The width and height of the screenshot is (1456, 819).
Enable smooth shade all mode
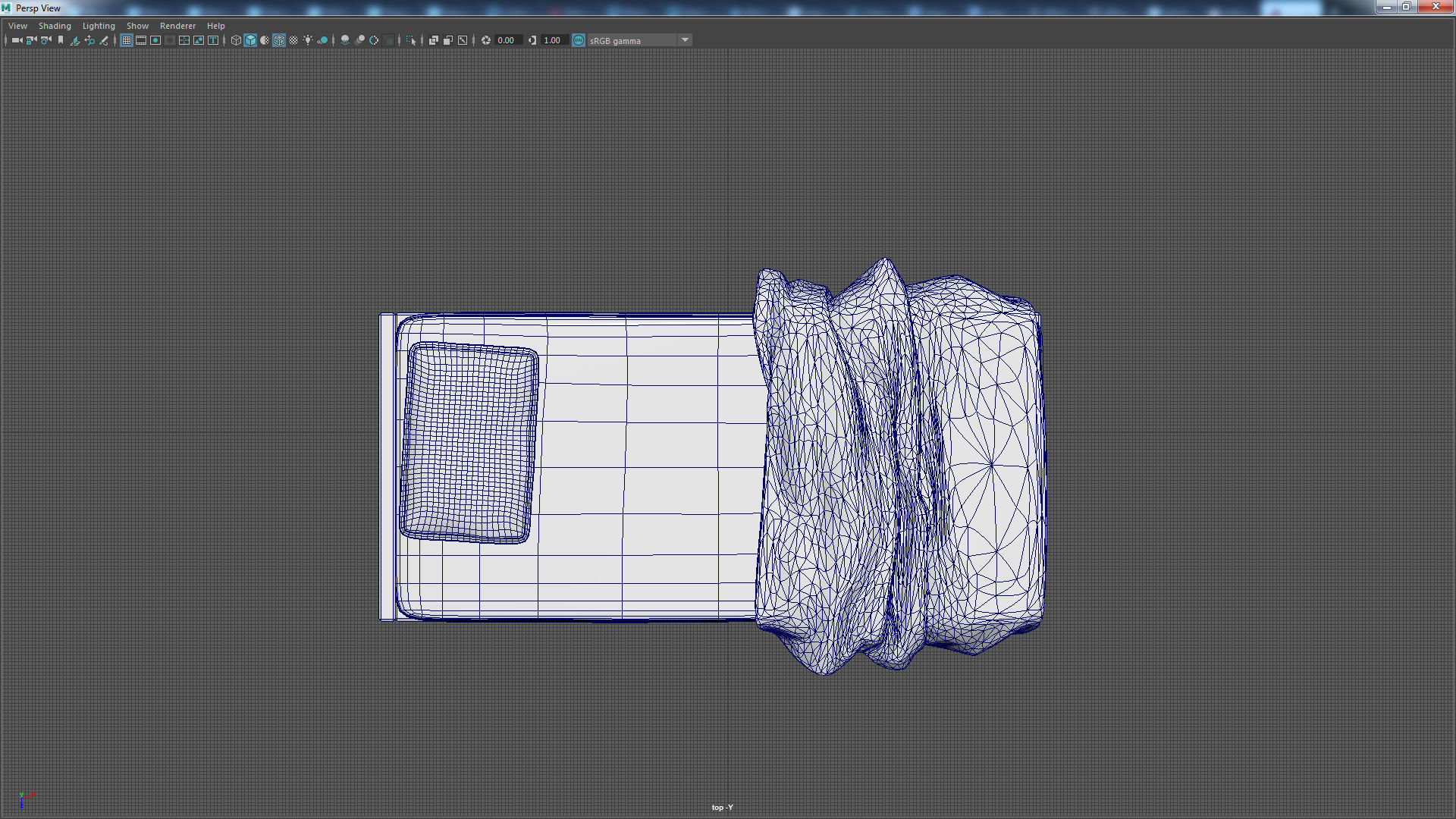click(250, 40)
